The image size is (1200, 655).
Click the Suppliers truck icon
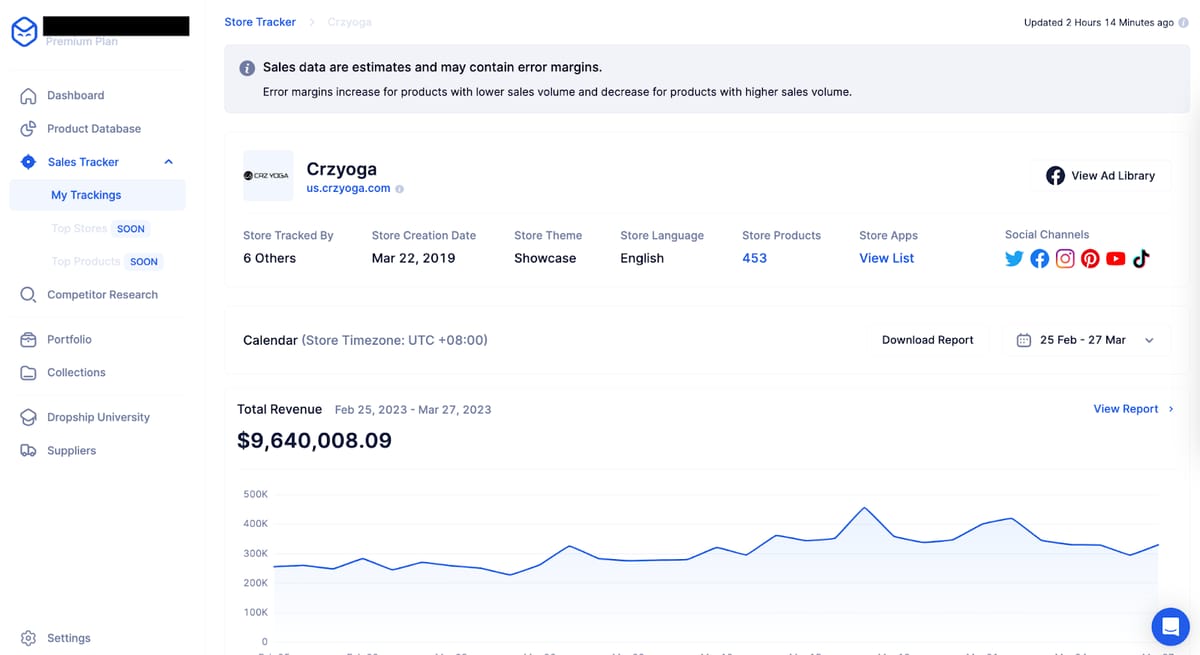[x=29, y=451]
